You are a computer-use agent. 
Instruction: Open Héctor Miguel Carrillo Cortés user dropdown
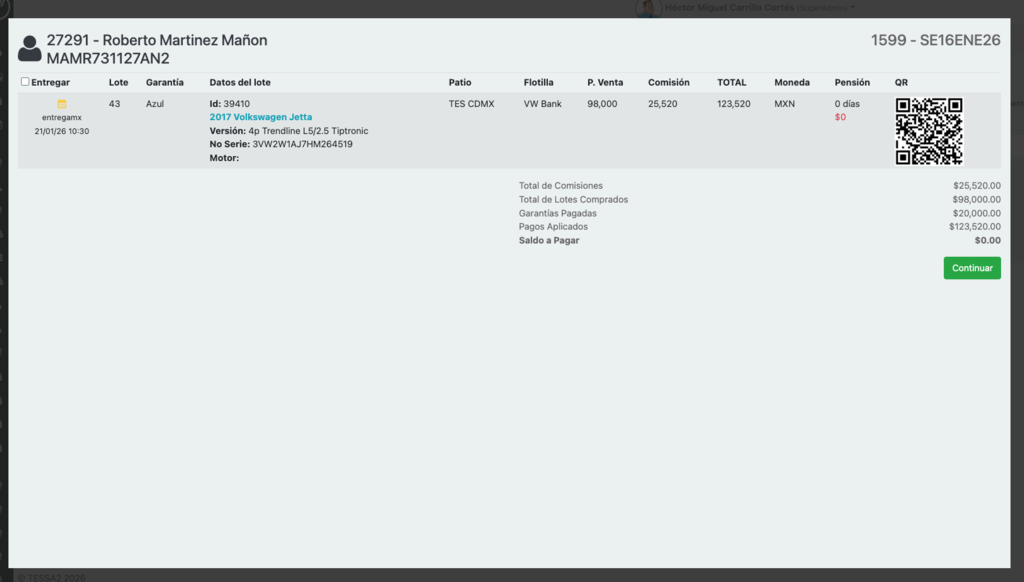pyautogui.click(x=760, y=8)
